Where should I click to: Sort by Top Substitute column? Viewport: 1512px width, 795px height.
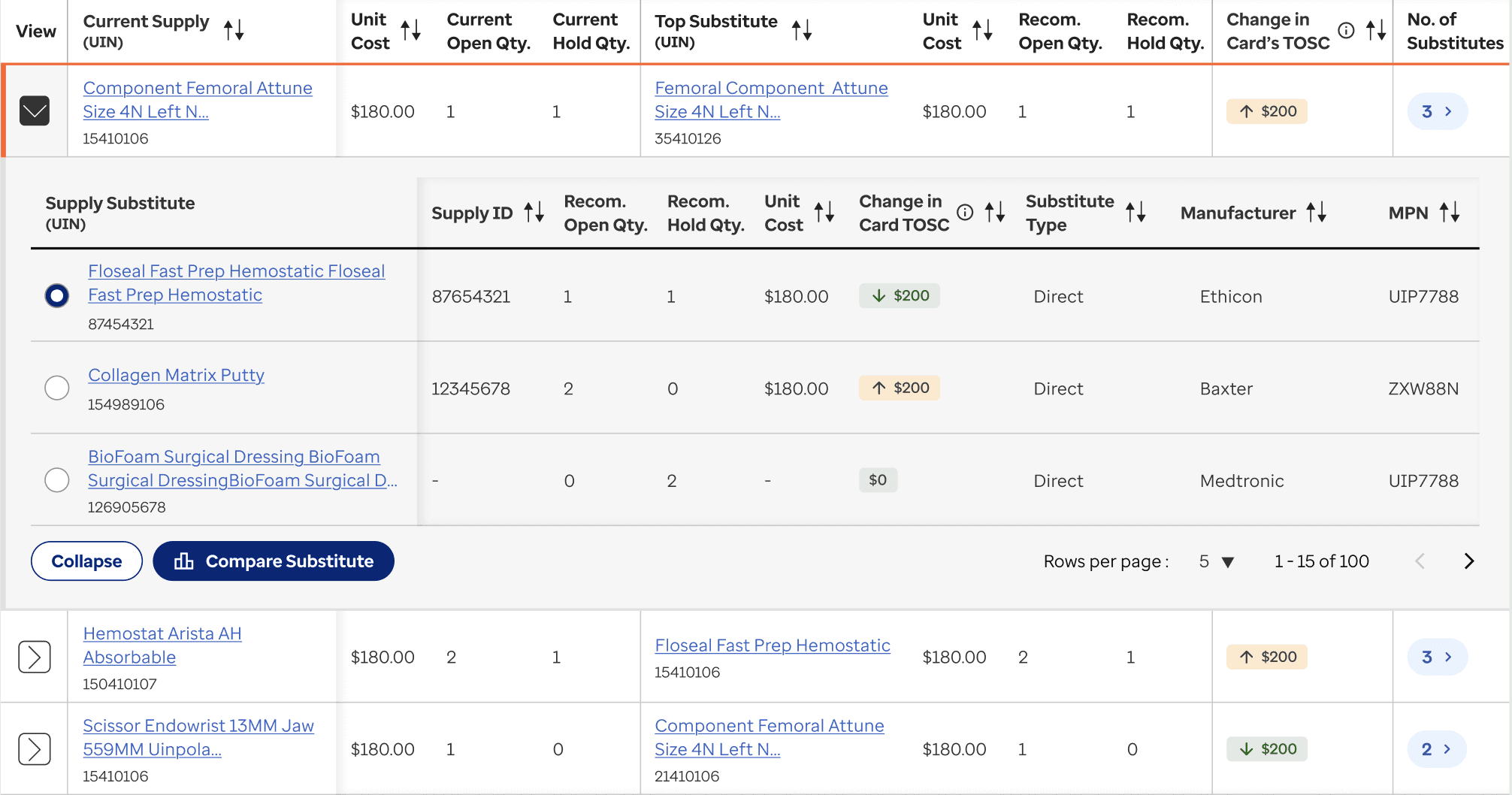pos(802,30)
